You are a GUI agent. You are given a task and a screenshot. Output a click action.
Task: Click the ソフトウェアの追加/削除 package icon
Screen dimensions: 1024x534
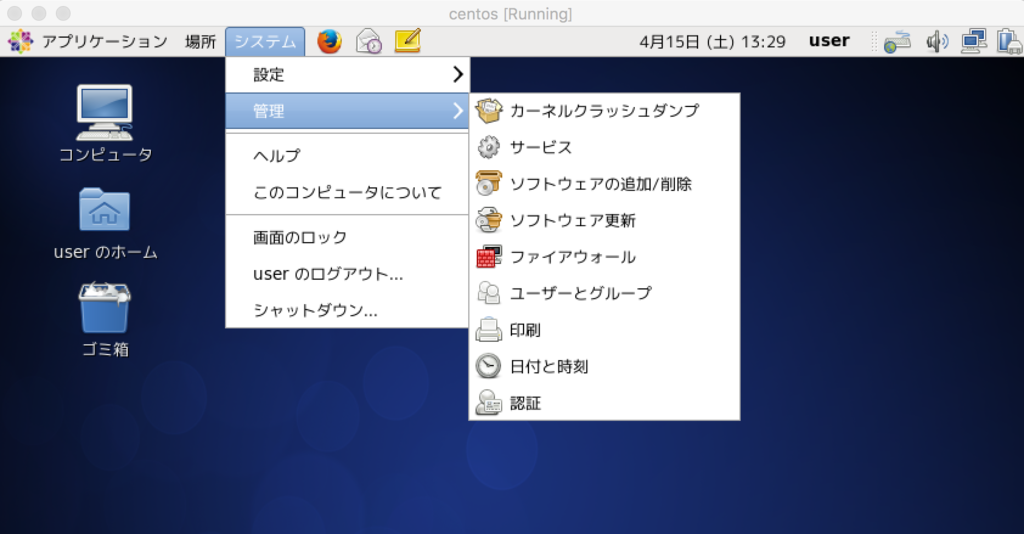coord(488,184)
